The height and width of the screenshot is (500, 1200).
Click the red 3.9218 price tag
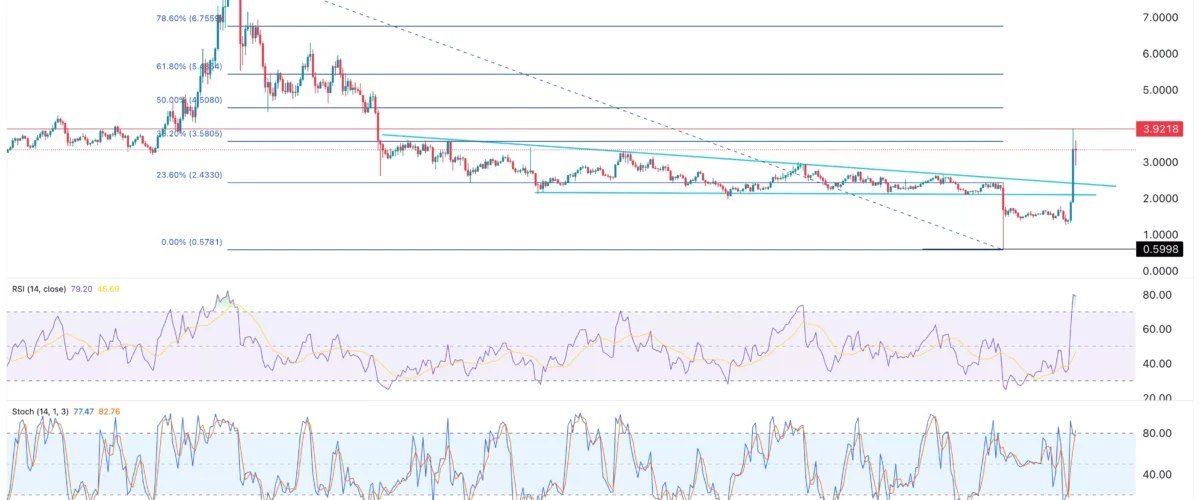(x=1160, y=129)
